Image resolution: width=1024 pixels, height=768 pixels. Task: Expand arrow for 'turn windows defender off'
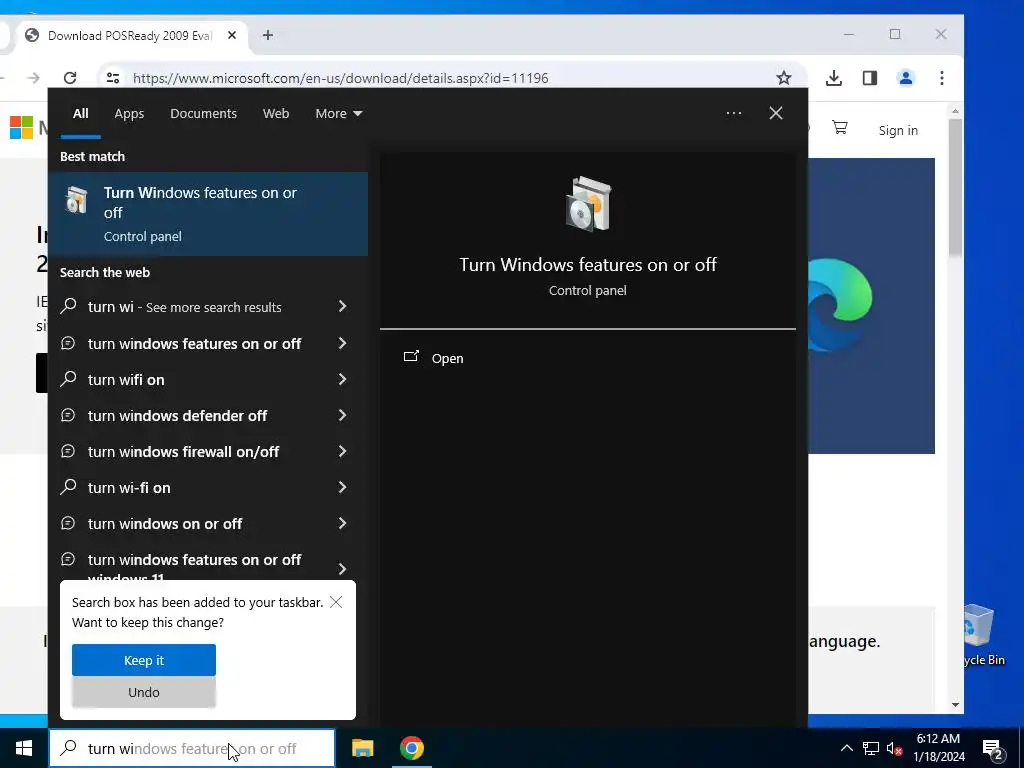tap(342, 415)
